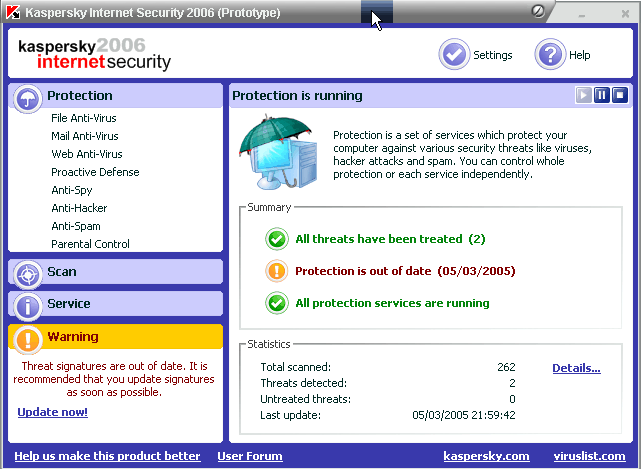641x469 pixels.
Task: Start protection with the play button
Action: (x=584, y=95)
